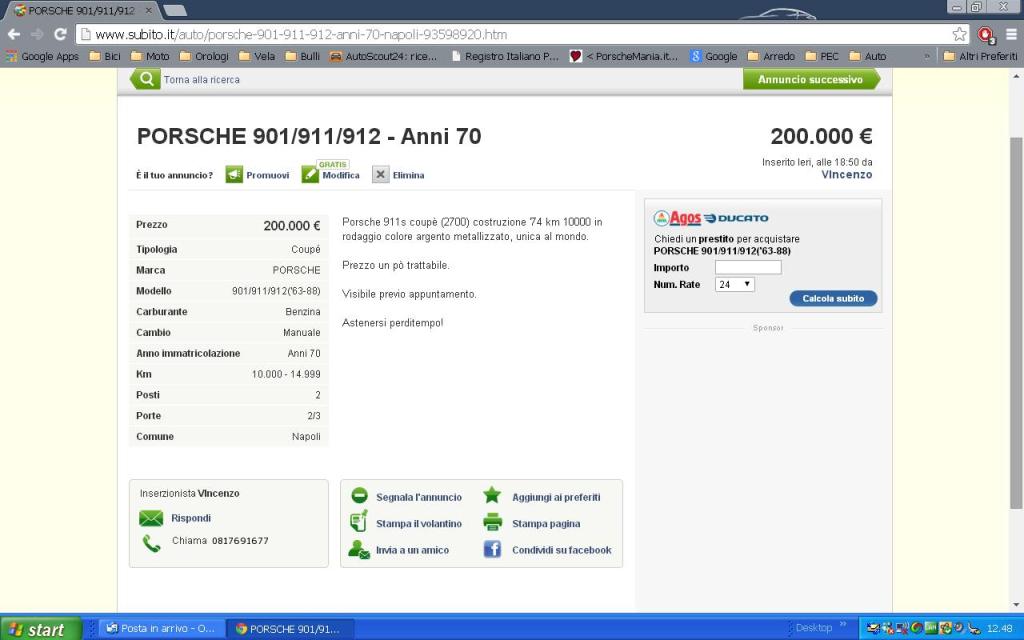
Task: Click the page vertical scrollbar thumb
Action: 1016,323
